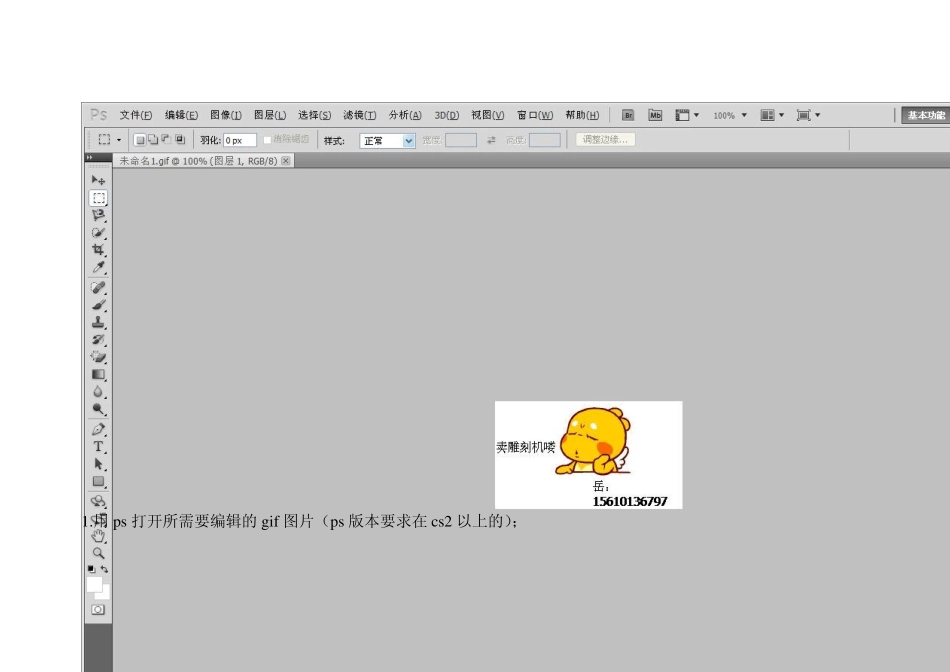Select the Move tool
950x672 pixels.
pos(98,180)
